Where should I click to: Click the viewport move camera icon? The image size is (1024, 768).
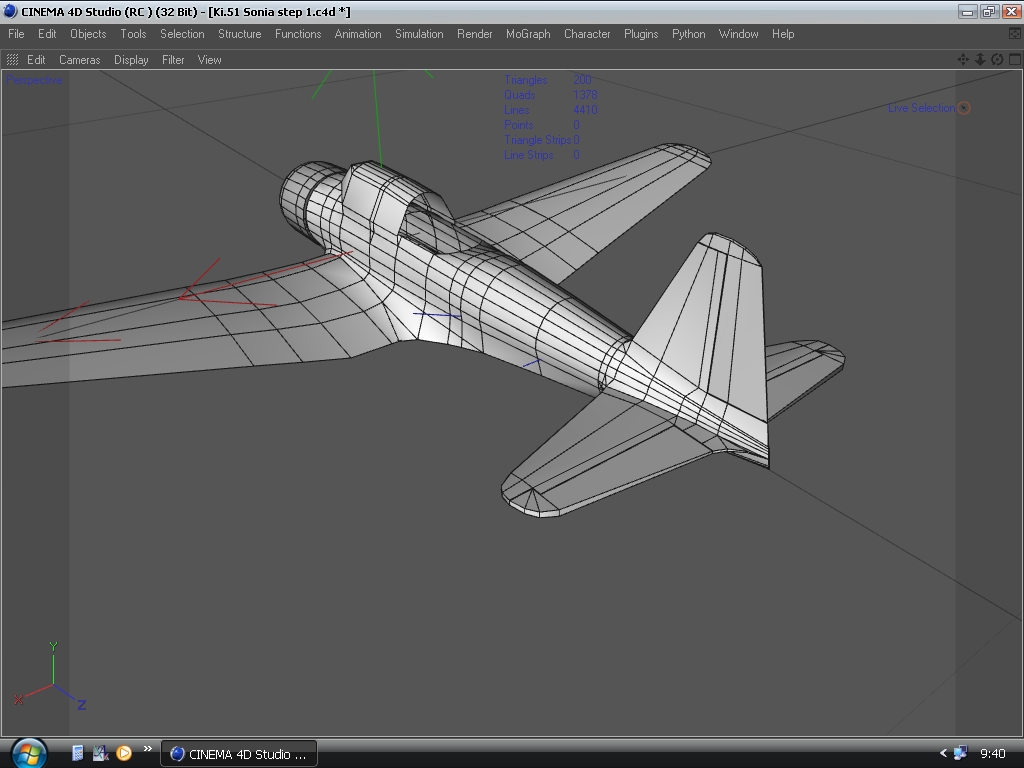tap(963, 60)
